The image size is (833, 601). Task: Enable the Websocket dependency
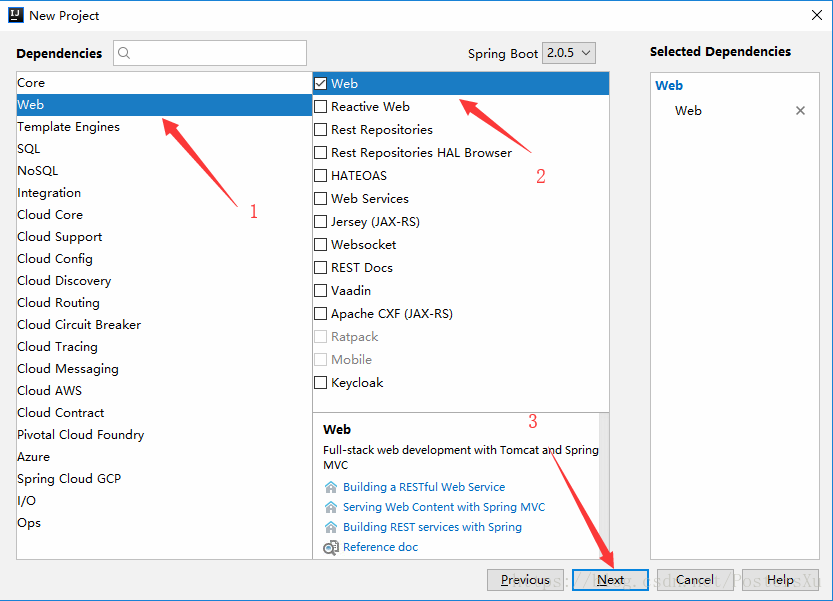click(x=320, y=244)
